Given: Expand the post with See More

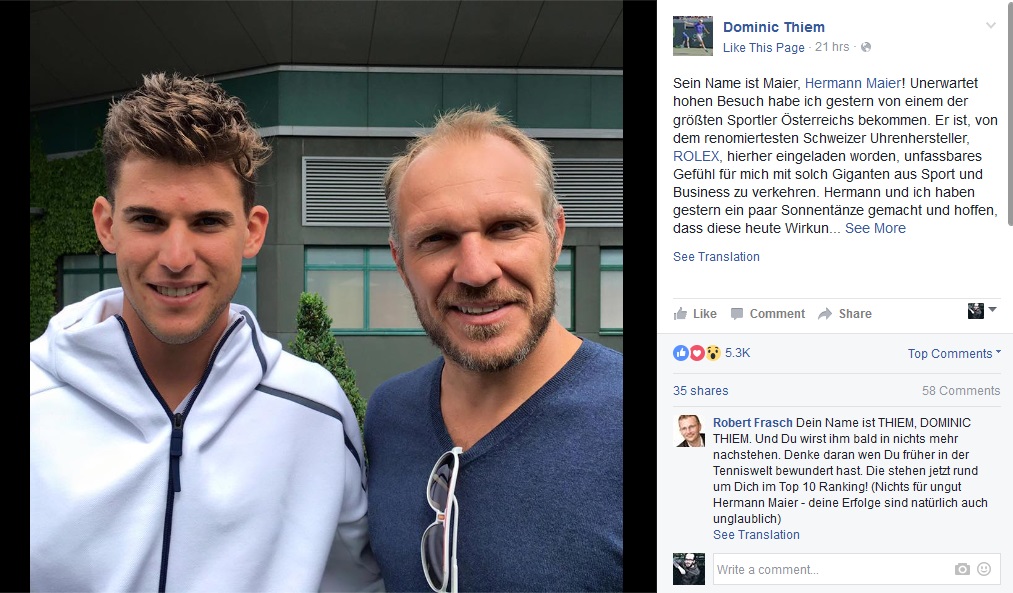Looking at the screenshot, I should point(875,228).
